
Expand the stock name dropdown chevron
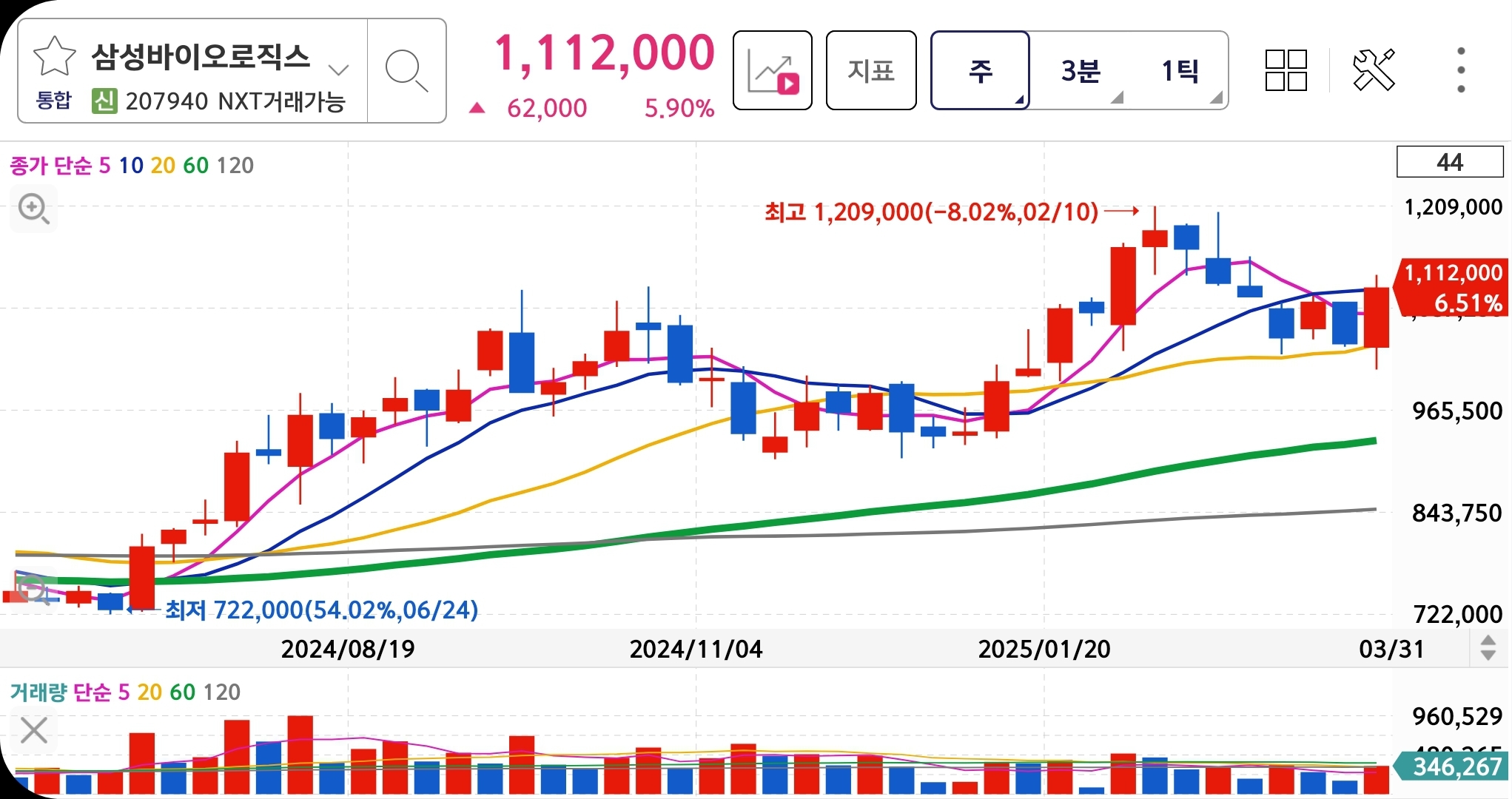[338, 70]
